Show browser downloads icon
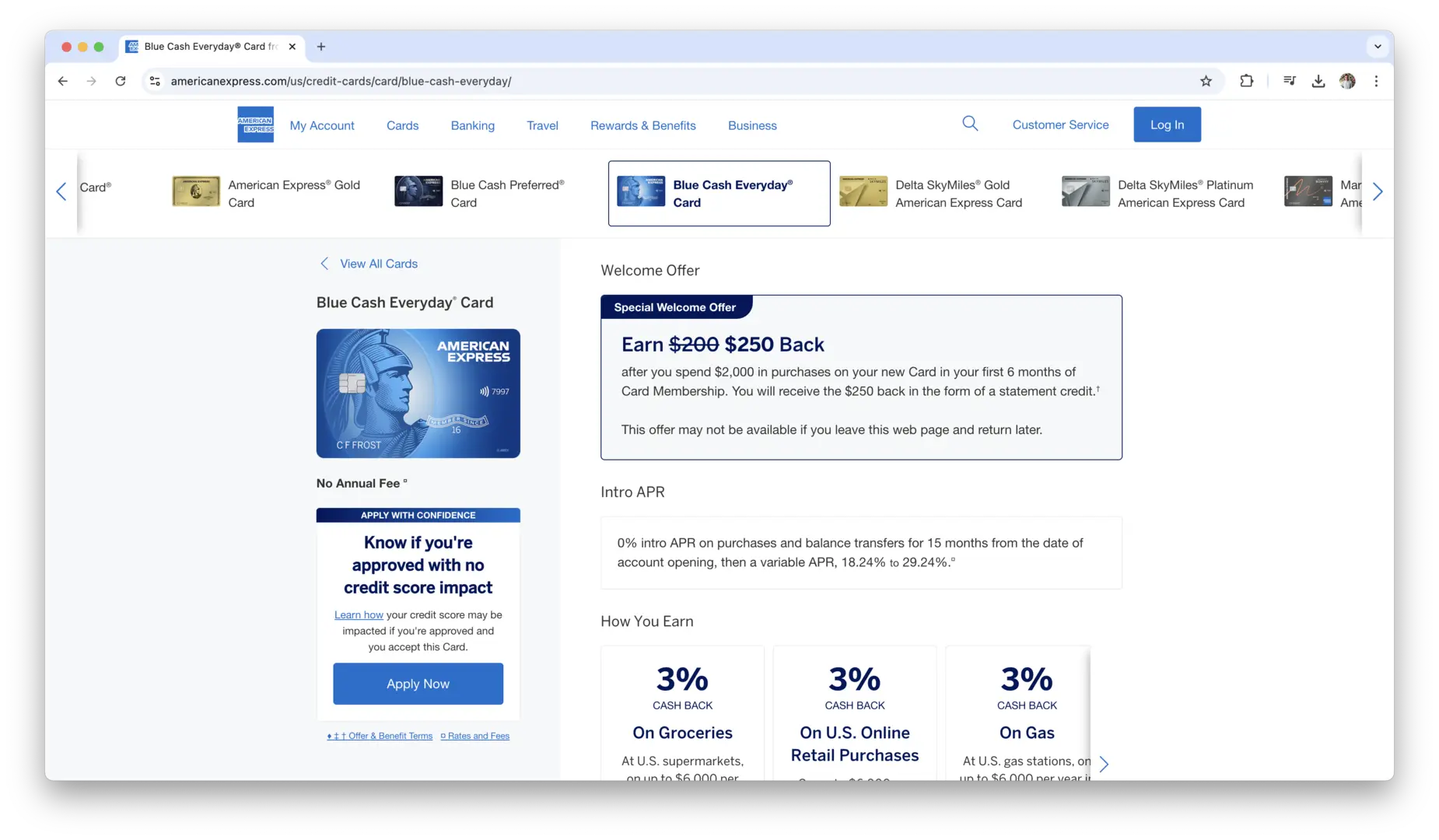 point(1318,81)
